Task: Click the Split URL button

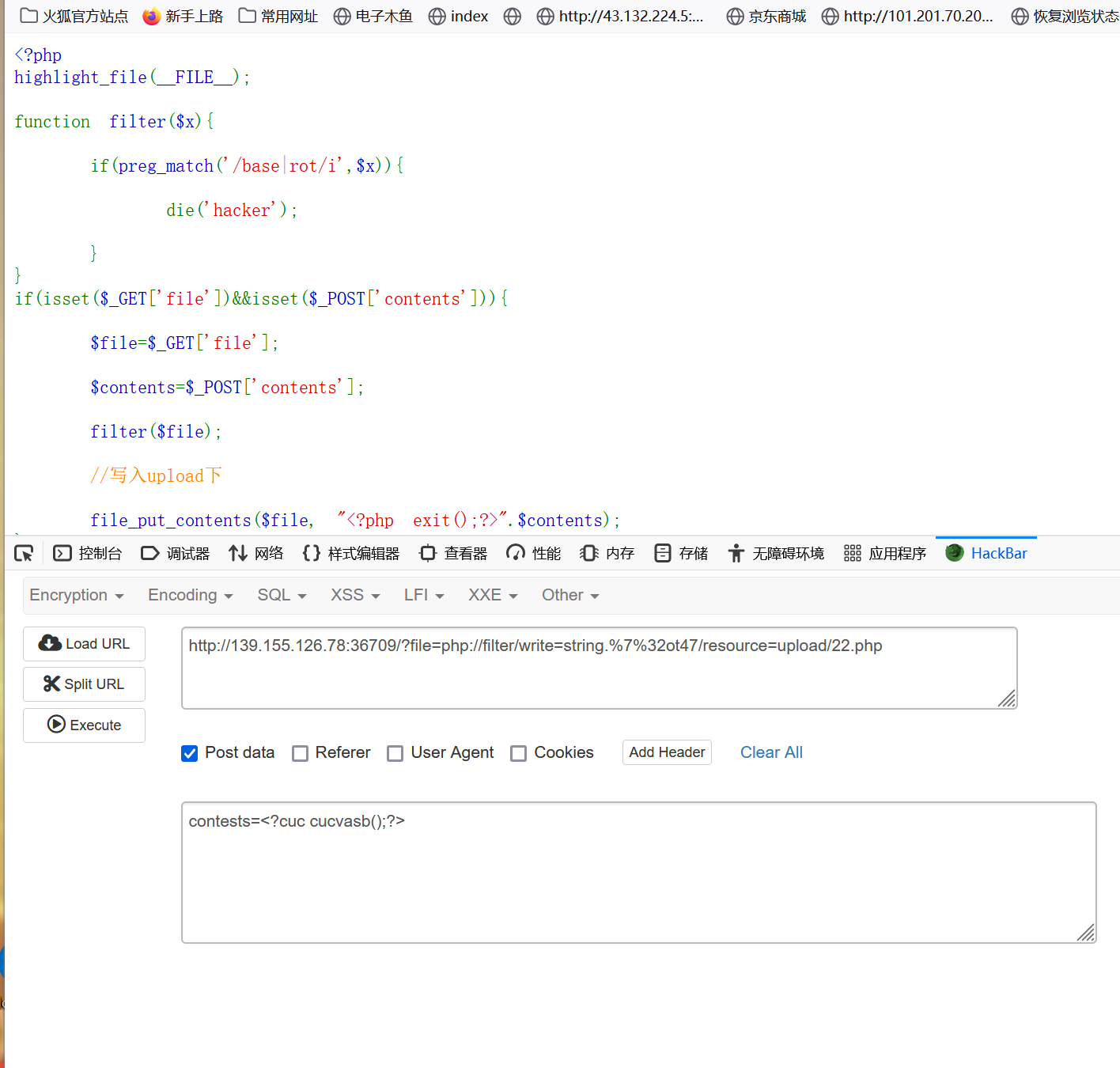Action: (x=84, y=684)
